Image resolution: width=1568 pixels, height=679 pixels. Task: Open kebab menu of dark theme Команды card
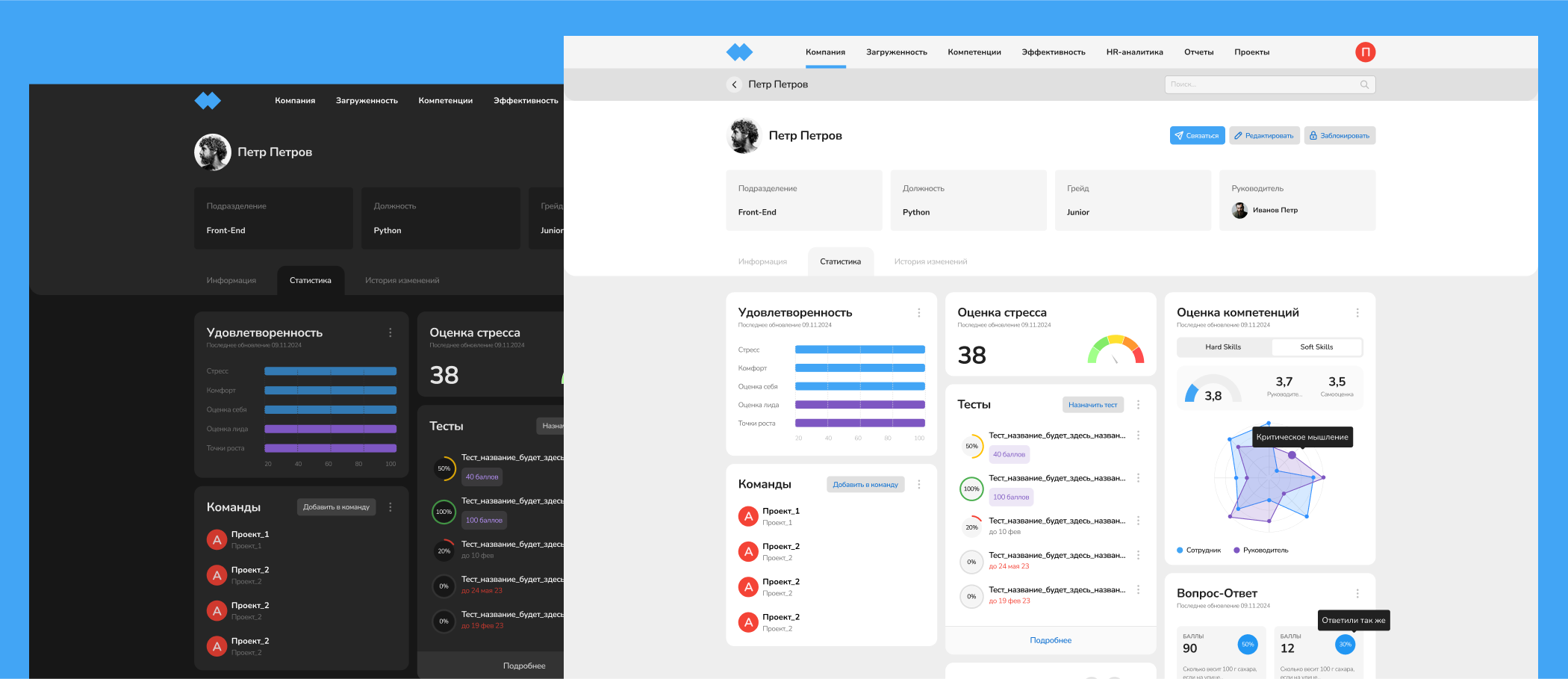(x=390, y=507)
